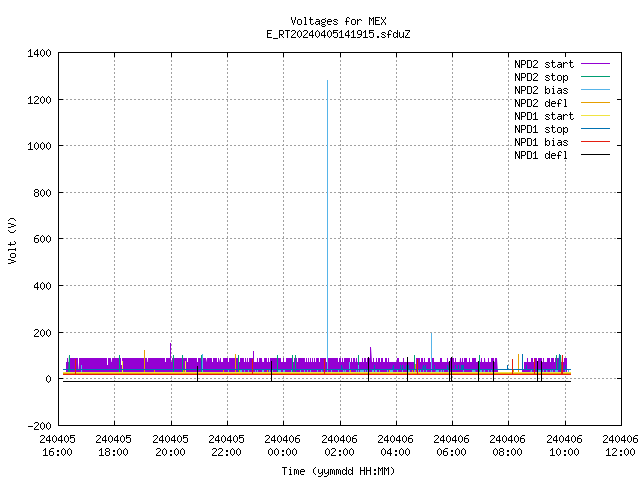Click the 200 y-axis tick label
The height and width of the screenshot is (480, 640).
(42, 333)
